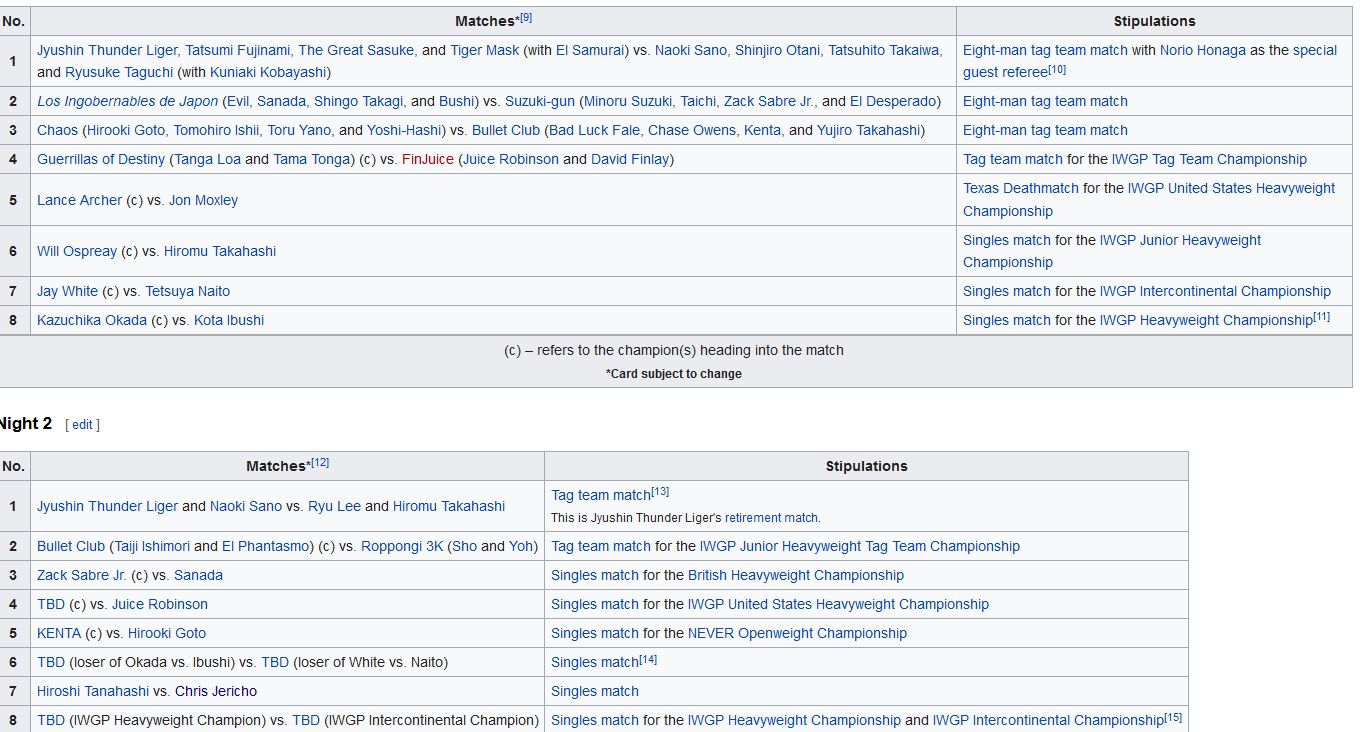This screenshot has width=1361, height=732.
Task: Open the Lance Archer link
Action: (x=79, y=200)
